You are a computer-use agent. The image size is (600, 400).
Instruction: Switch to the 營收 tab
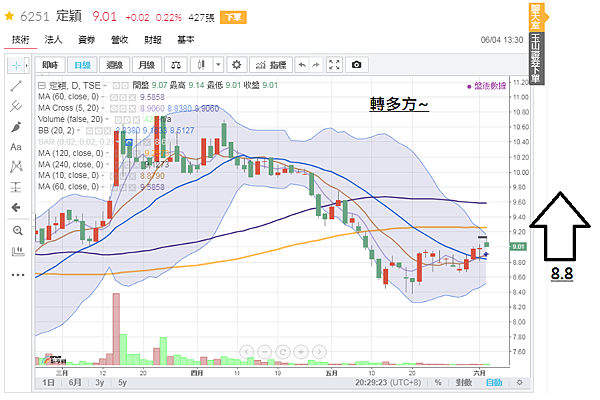point(119,39)
